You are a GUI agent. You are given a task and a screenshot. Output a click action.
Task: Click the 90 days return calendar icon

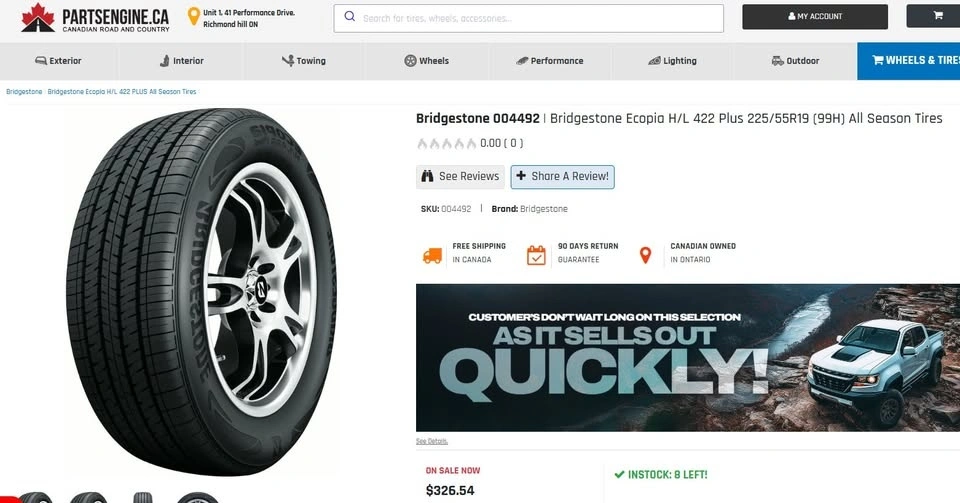[x=537, y=255]
